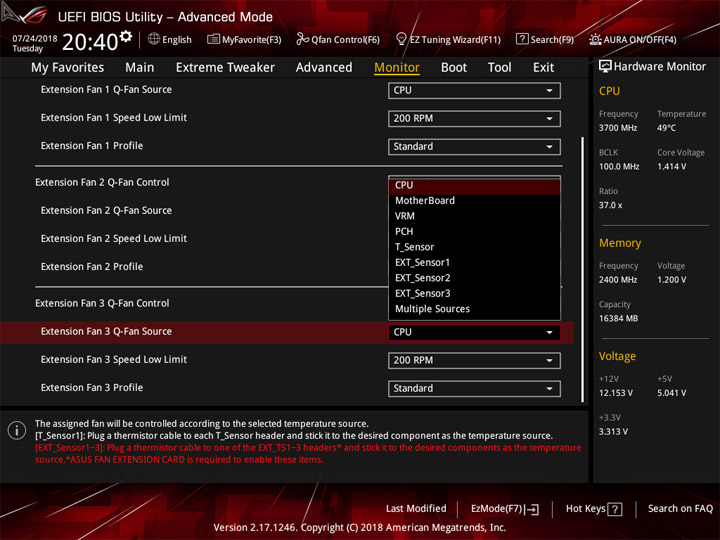Open the My Favorites tab
This screenshot has height=540, width=720.
[68, 68]
